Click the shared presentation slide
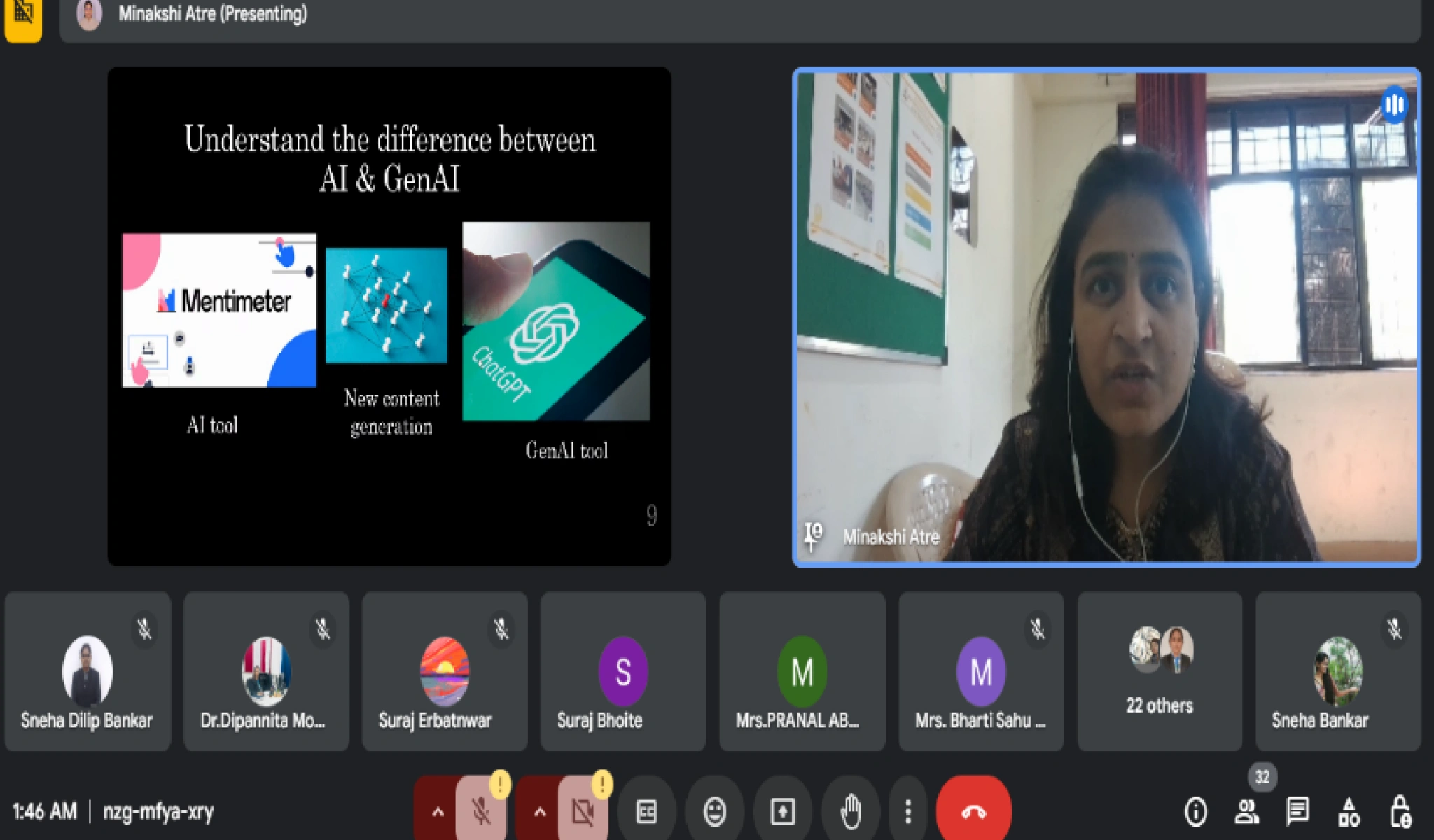 (x=389, y=316)
